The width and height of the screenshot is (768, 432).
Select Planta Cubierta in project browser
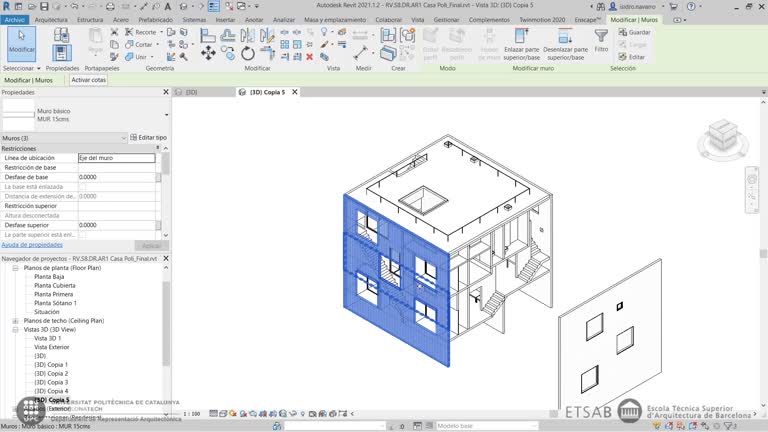(55, 286)
